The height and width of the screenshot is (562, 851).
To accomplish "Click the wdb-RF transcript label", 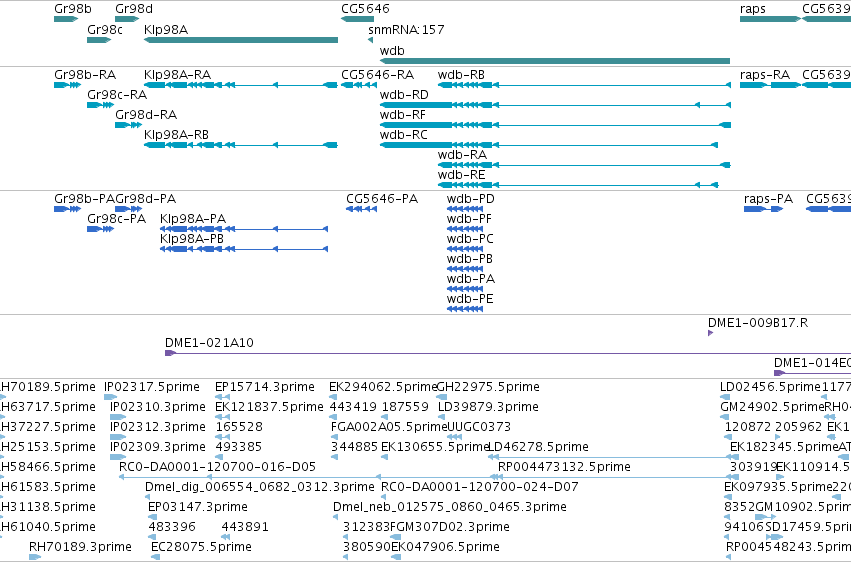I will point(403,114).
